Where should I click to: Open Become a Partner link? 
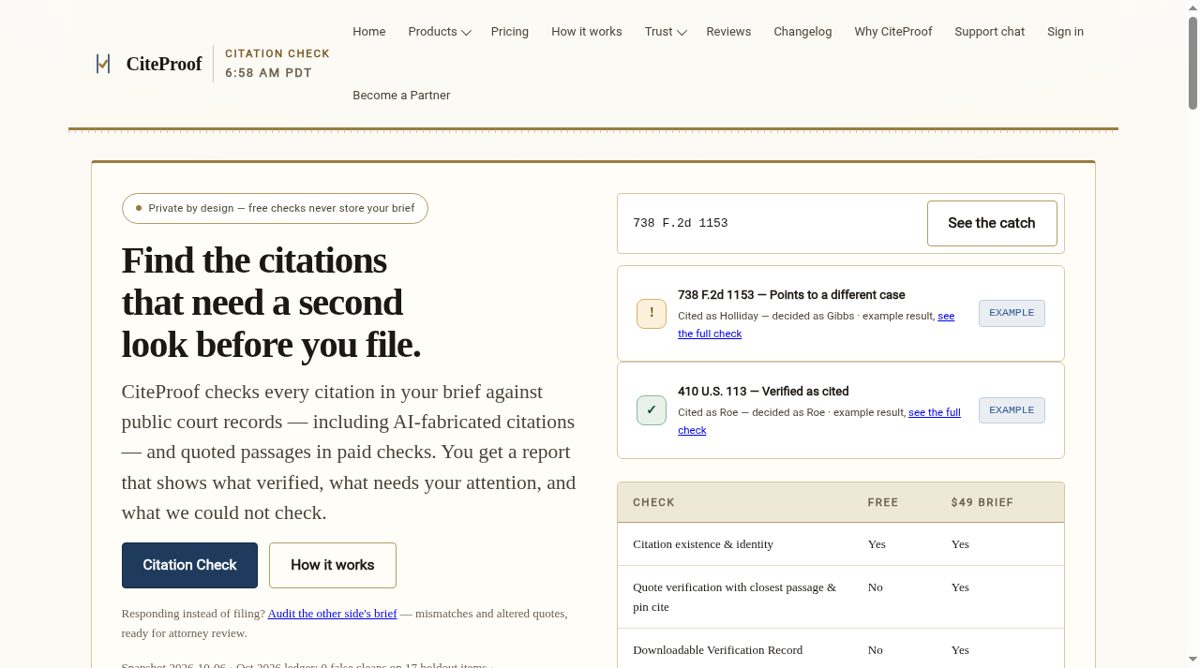[401, 96]
